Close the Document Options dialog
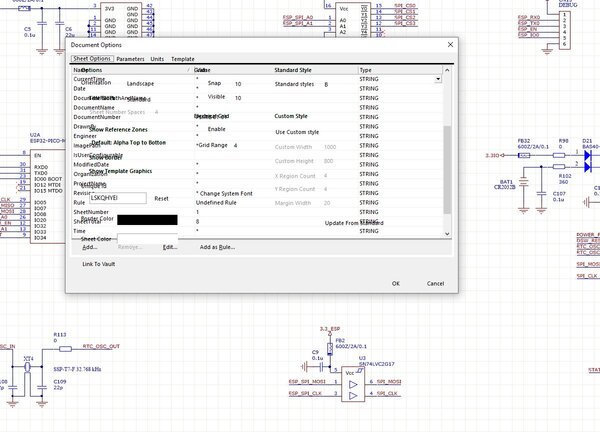The height and width of the screenshot is (432, 600). tap(450, 45)
